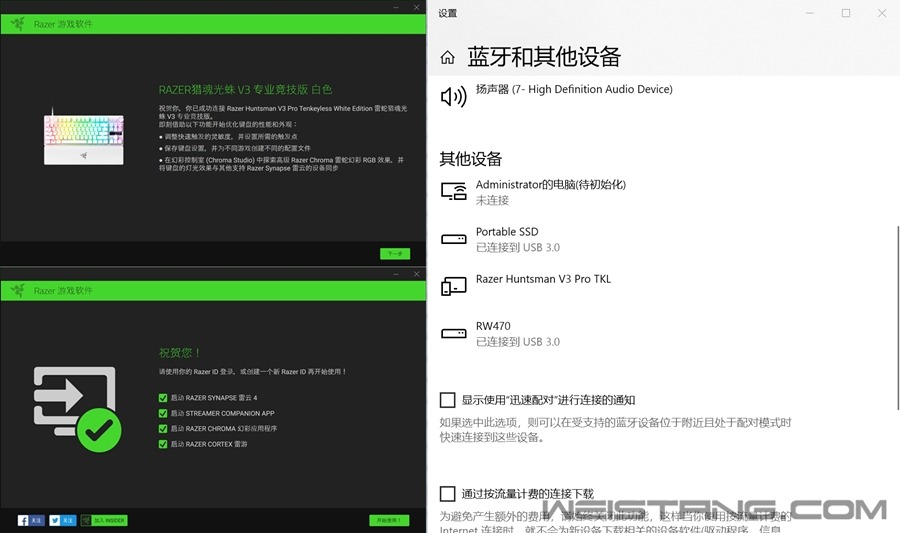Click the speaker icon for 扬声器 device
Screen dimensions: 900x533
[453, 96]
